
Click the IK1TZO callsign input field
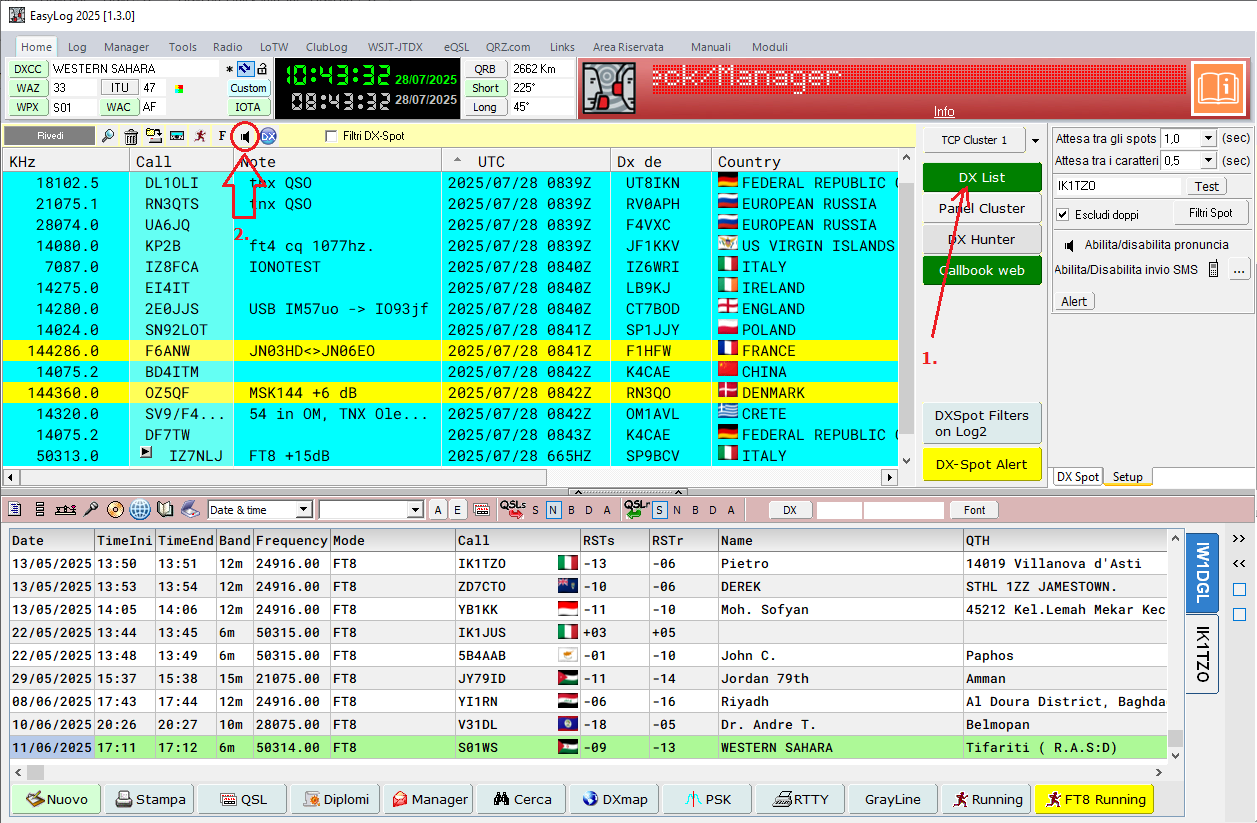point(1118,186)
